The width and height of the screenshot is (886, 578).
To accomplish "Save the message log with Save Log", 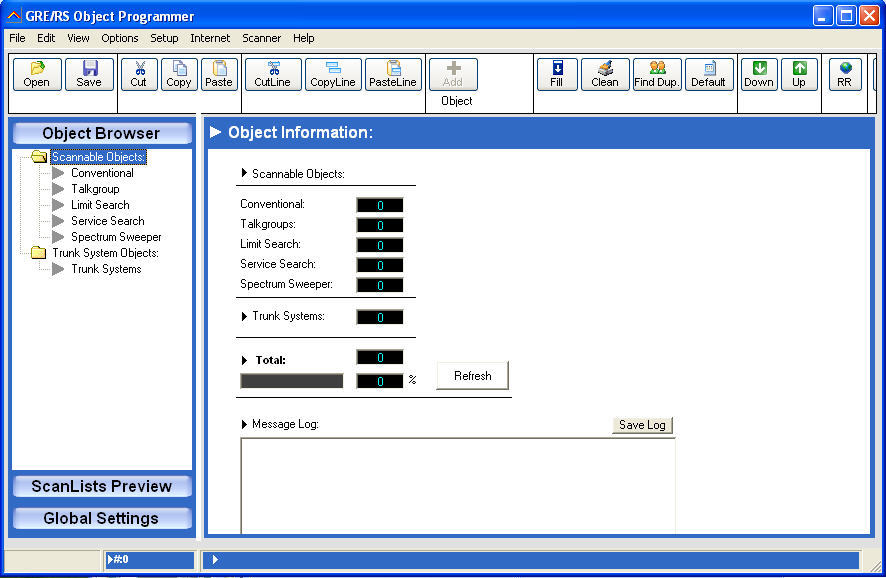I will click(x=642, y=425).
